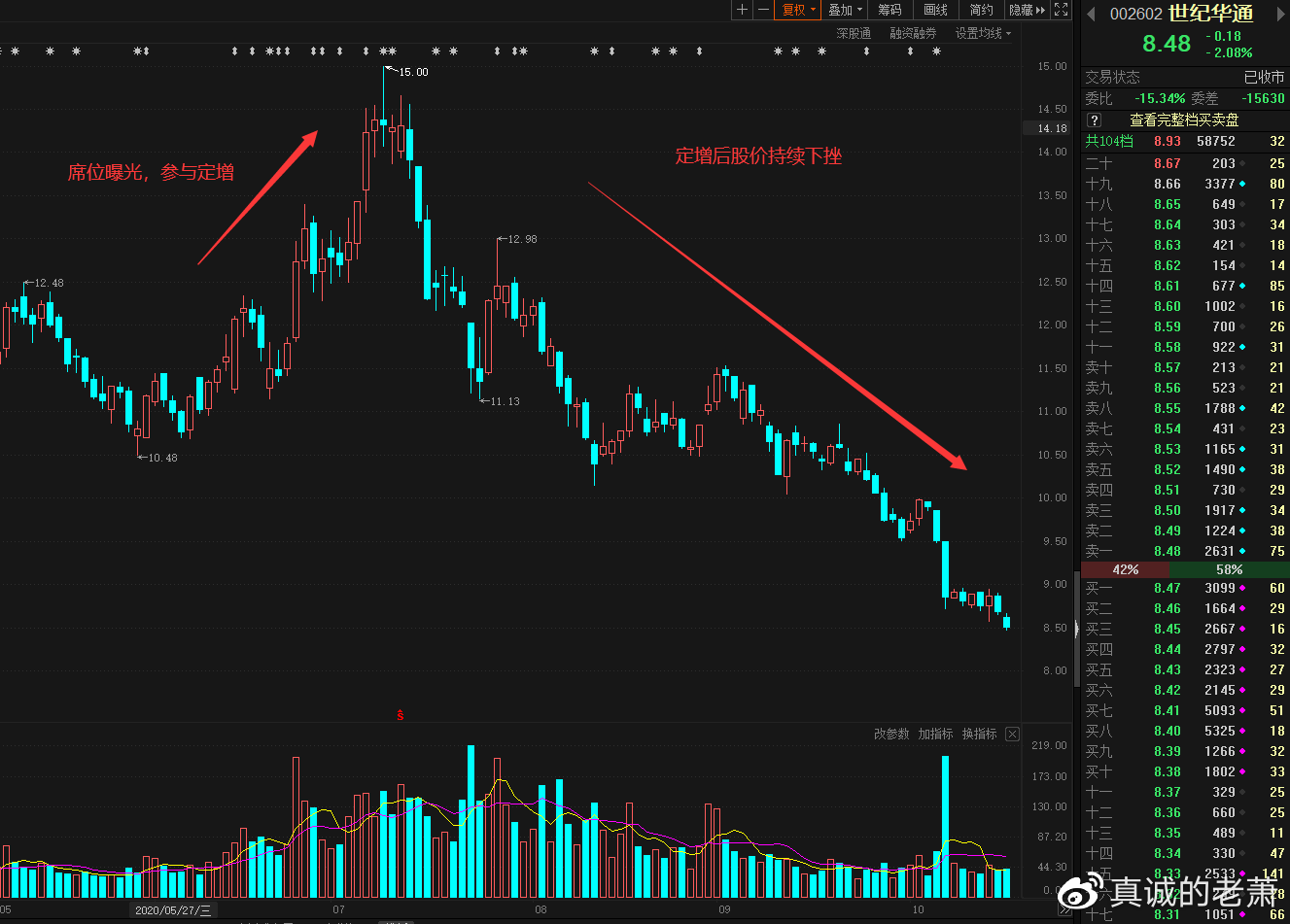Click the 10.48 low price annotation

[162, 458]
